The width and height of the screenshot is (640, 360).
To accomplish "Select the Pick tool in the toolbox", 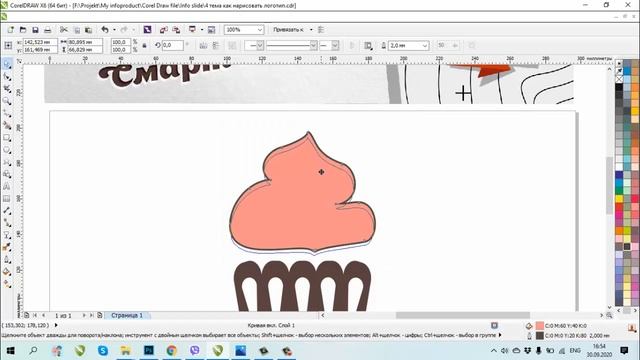I will (7, 64).
